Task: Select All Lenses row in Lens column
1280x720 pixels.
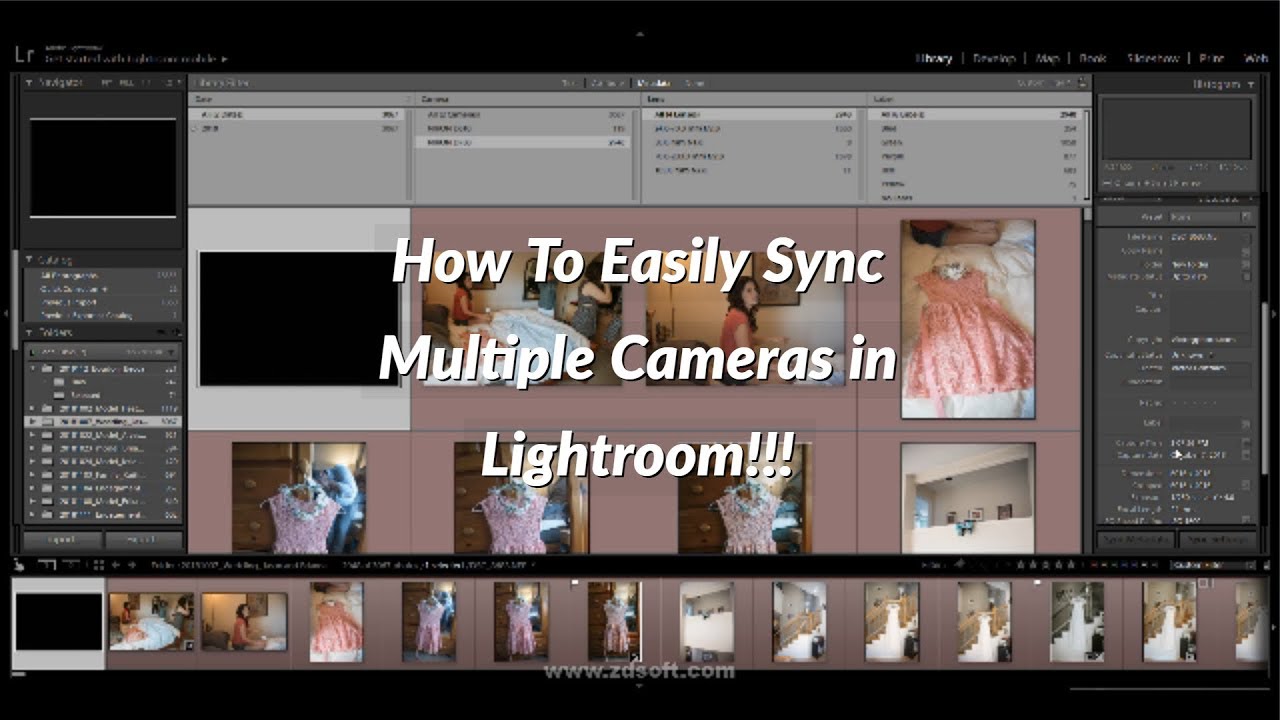Action: click(748, 115)
